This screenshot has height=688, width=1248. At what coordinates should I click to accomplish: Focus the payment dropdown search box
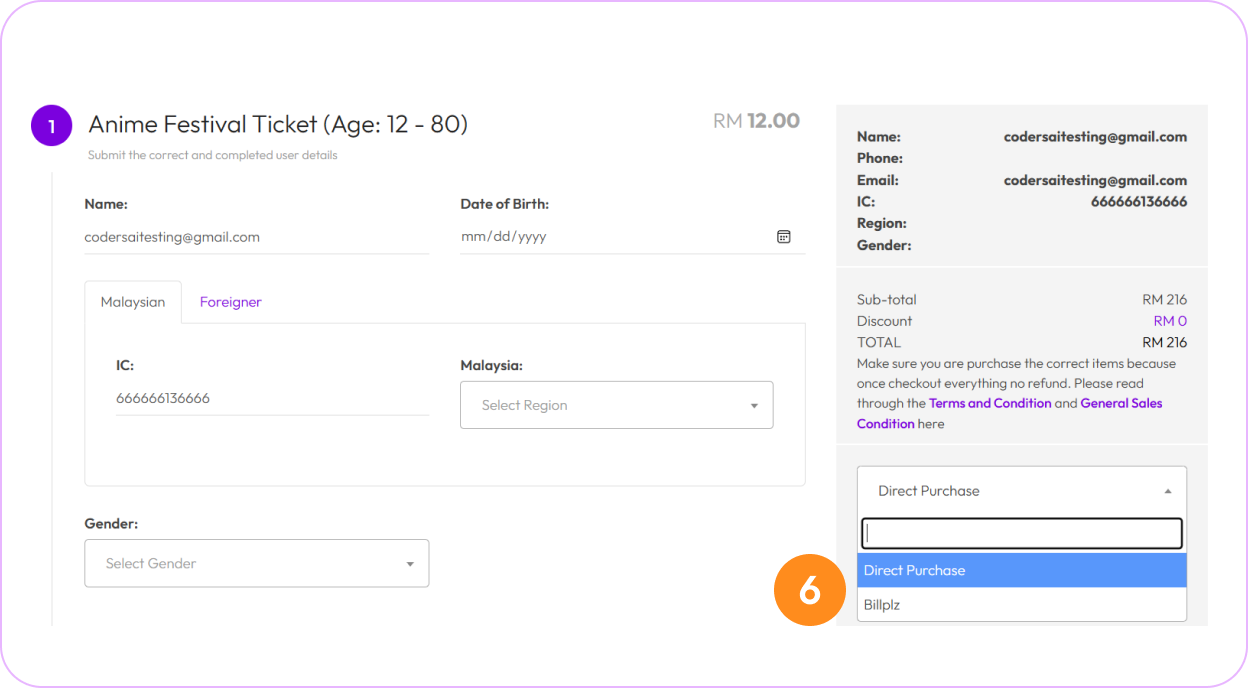1021,533
